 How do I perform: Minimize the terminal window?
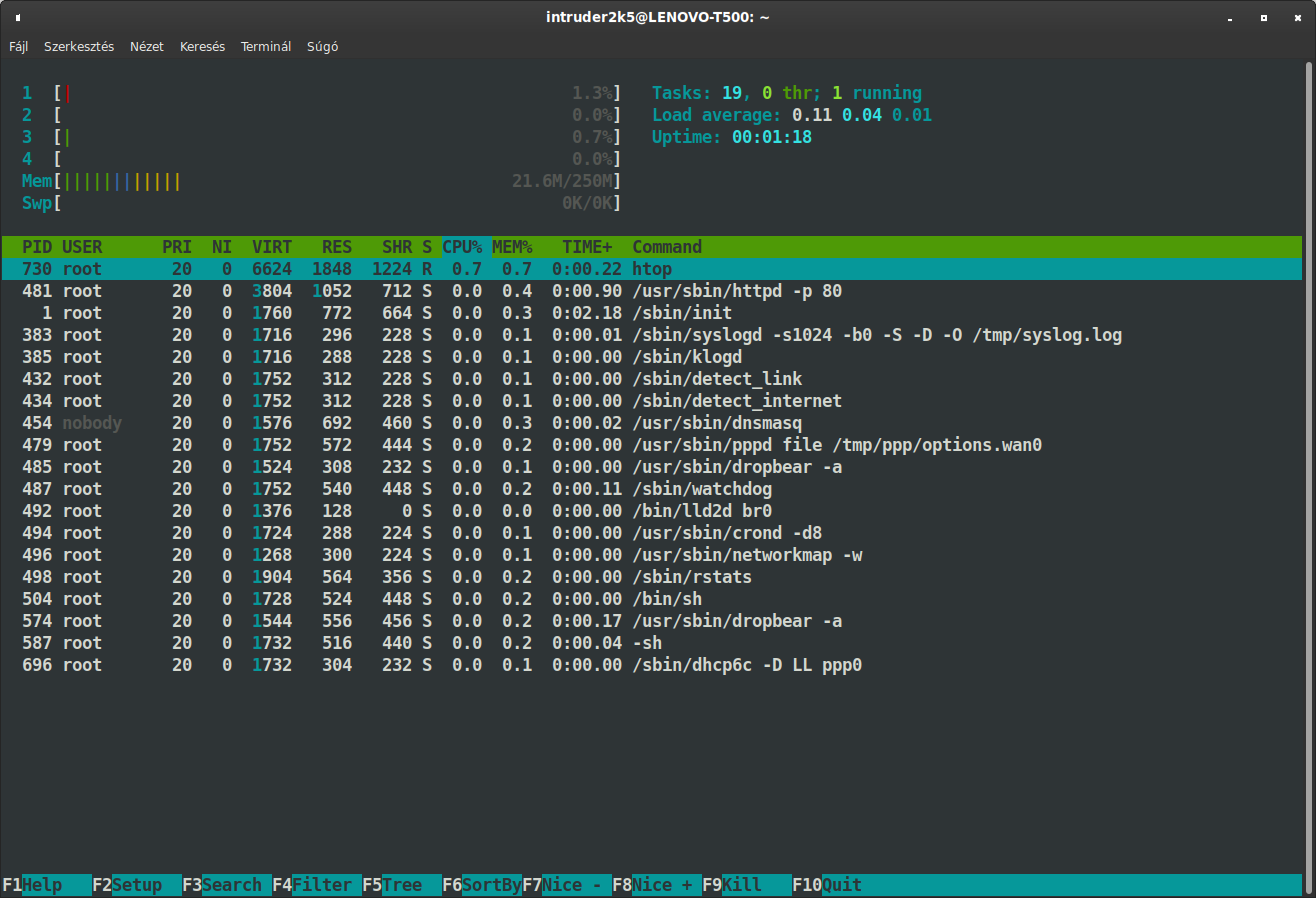pos(1231,17)
